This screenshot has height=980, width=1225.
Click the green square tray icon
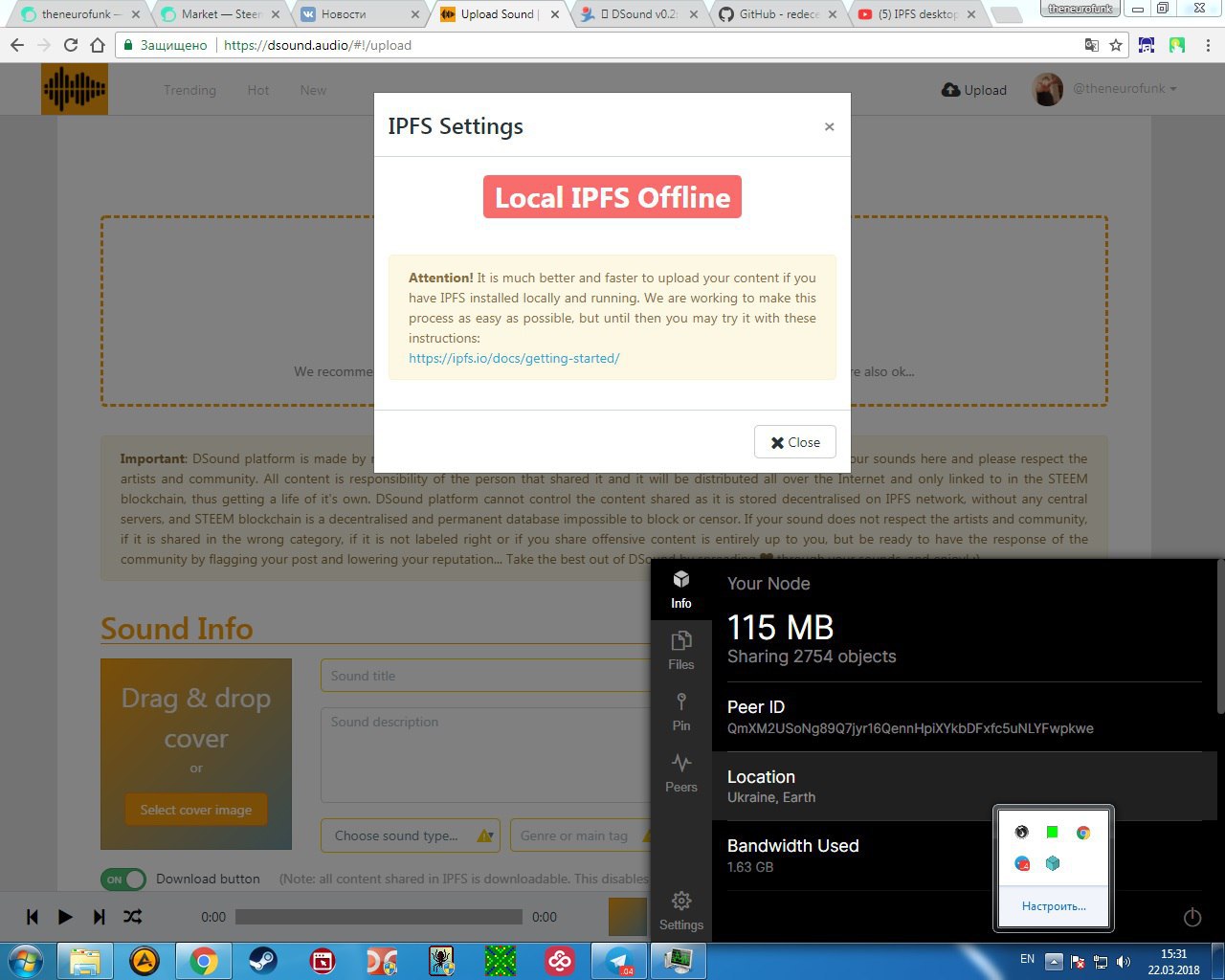point(1053,833)
